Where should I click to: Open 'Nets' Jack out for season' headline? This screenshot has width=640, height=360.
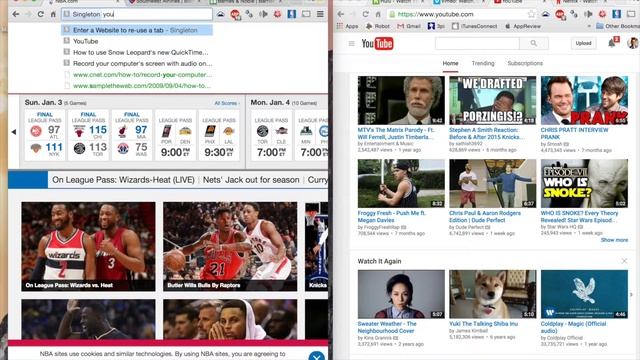(x=251, y=180)
